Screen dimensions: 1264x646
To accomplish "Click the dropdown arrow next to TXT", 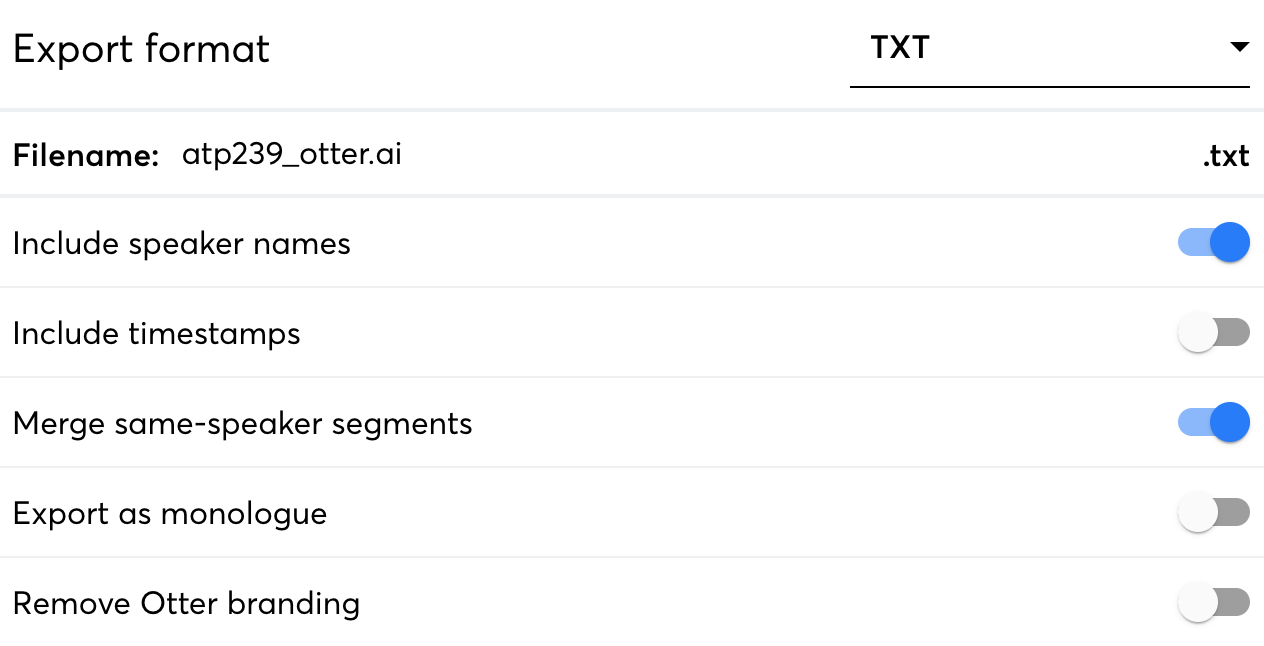I will [1239, 47].
